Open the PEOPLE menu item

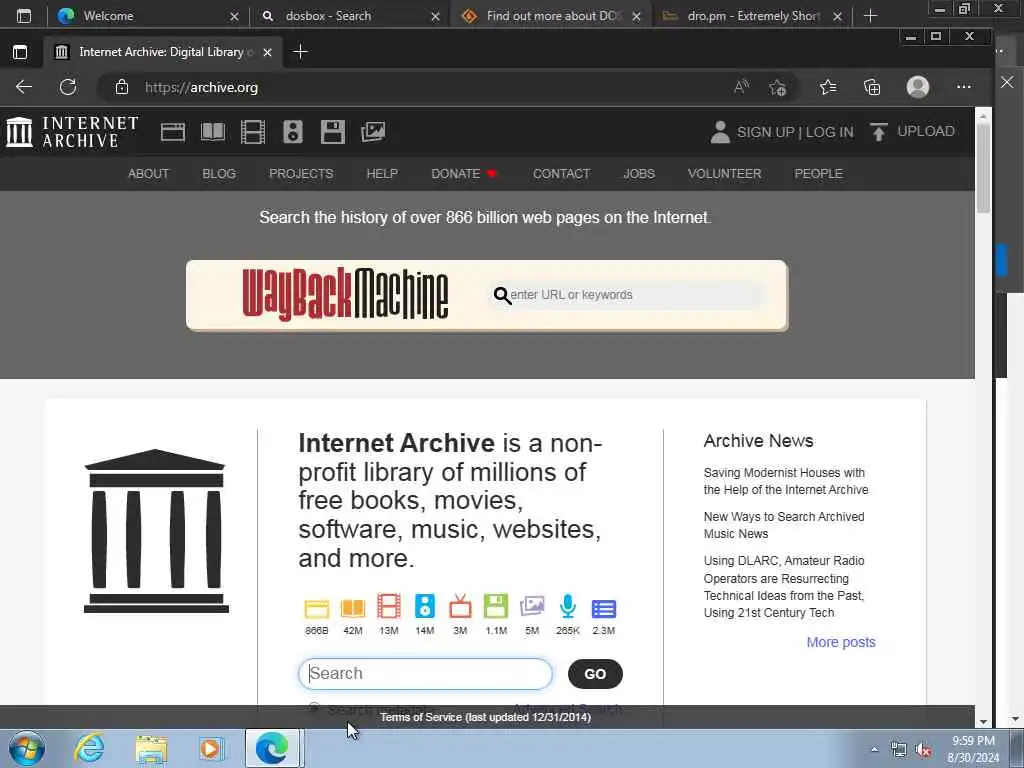coord(818,174)
